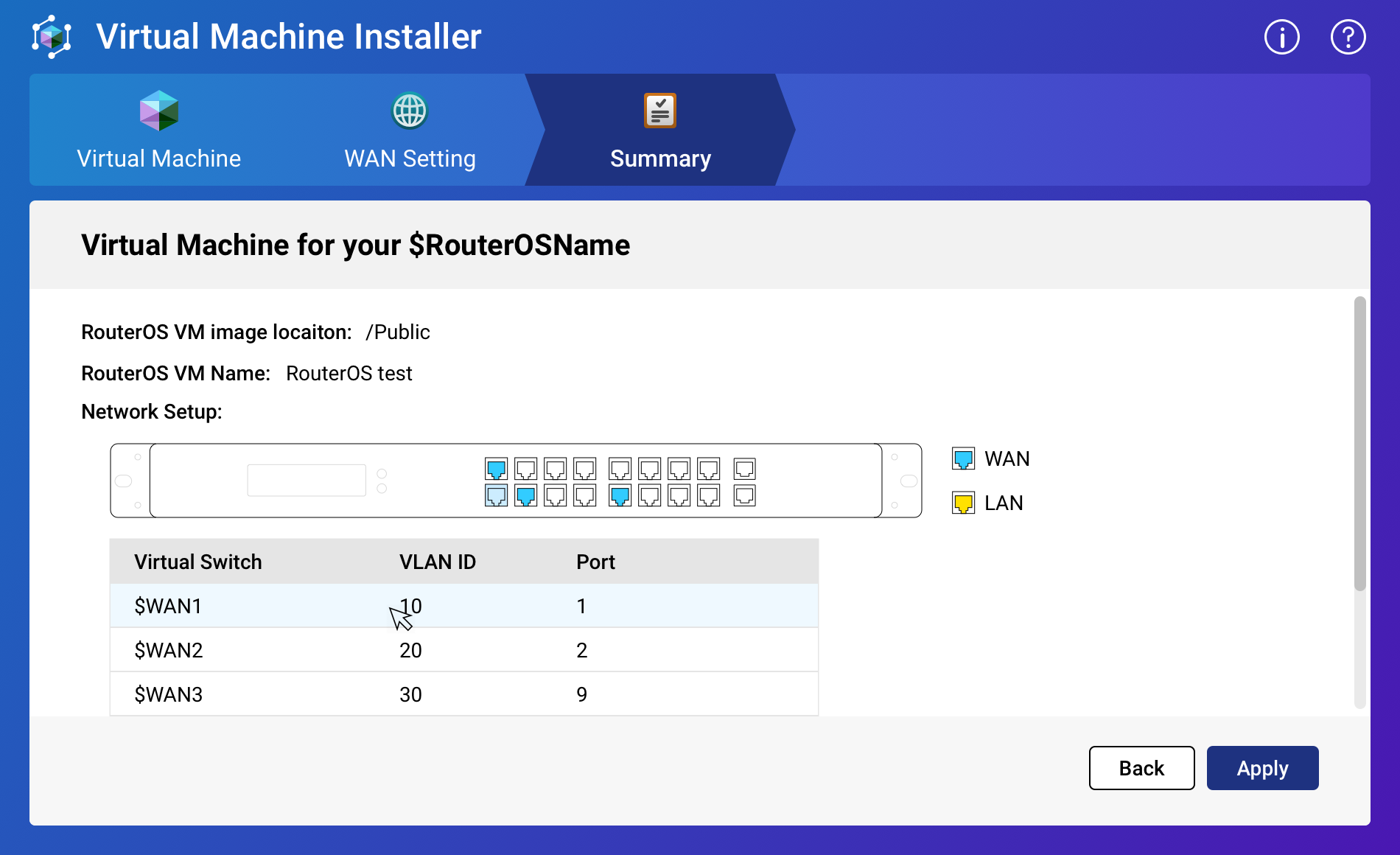Click the switch front display panel
1400x855 pixels.
(307, 480)
